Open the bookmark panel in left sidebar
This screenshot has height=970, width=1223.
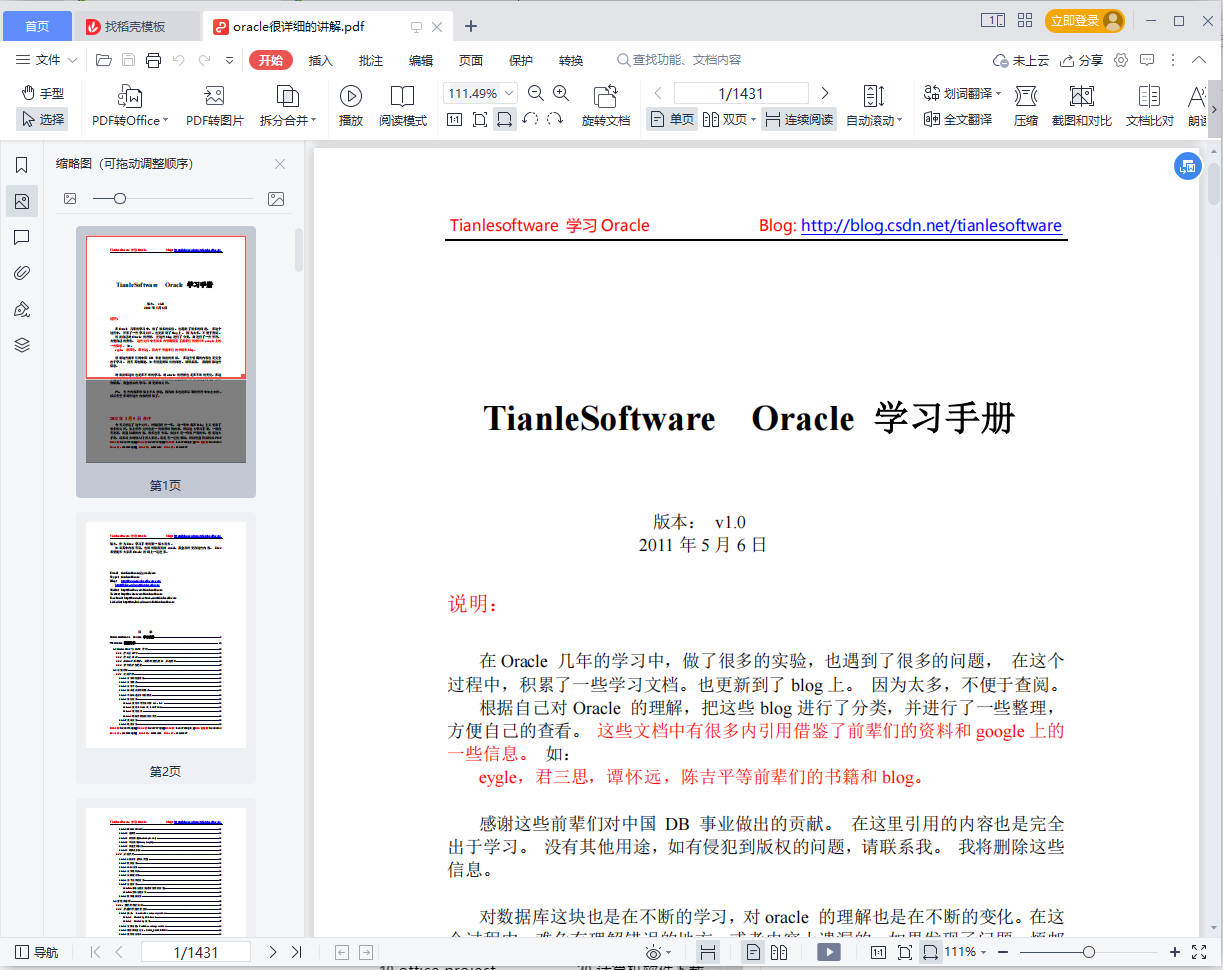click(x=22, y=165)
